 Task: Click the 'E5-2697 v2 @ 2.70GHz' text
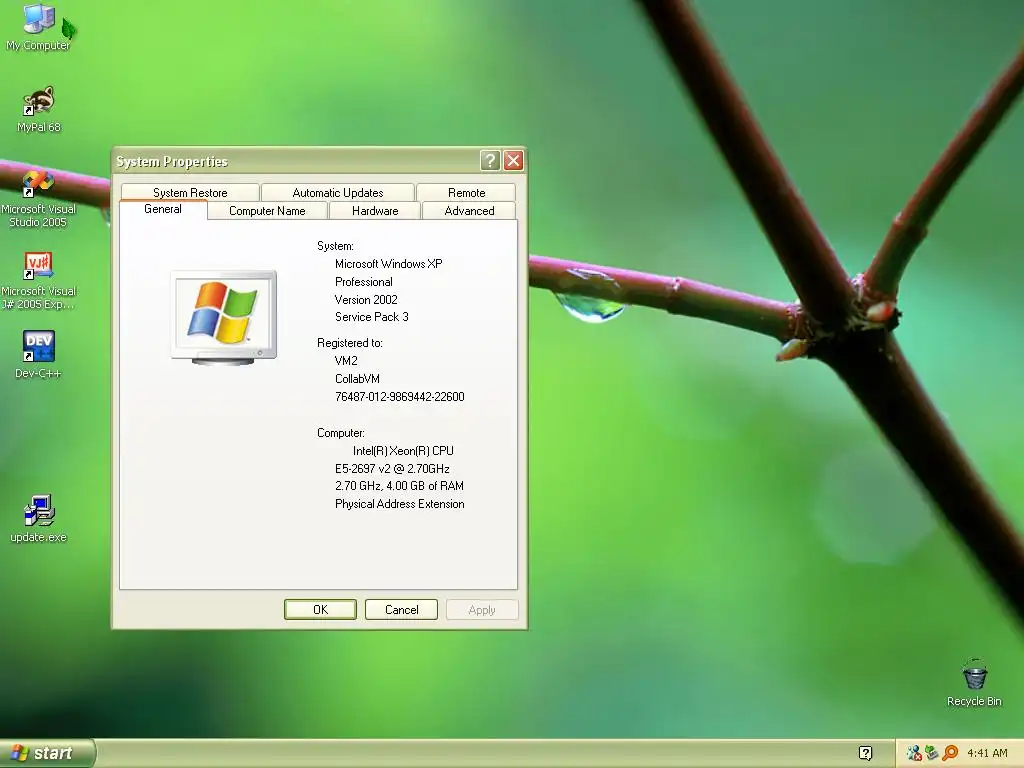point(392,469)
